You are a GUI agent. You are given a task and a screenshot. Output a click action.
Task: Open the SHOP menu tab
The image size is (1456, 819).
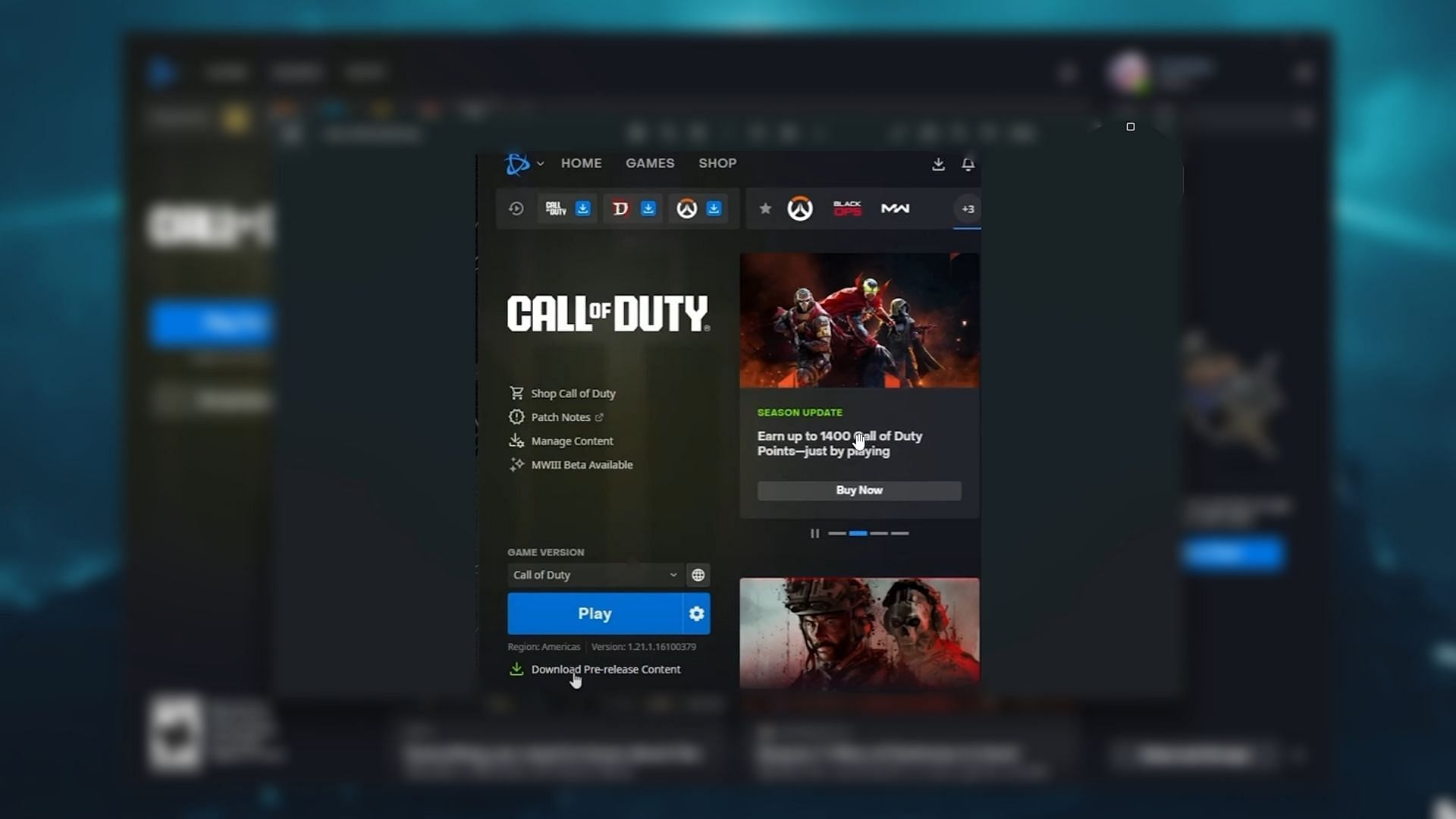[x=717, y=163]
